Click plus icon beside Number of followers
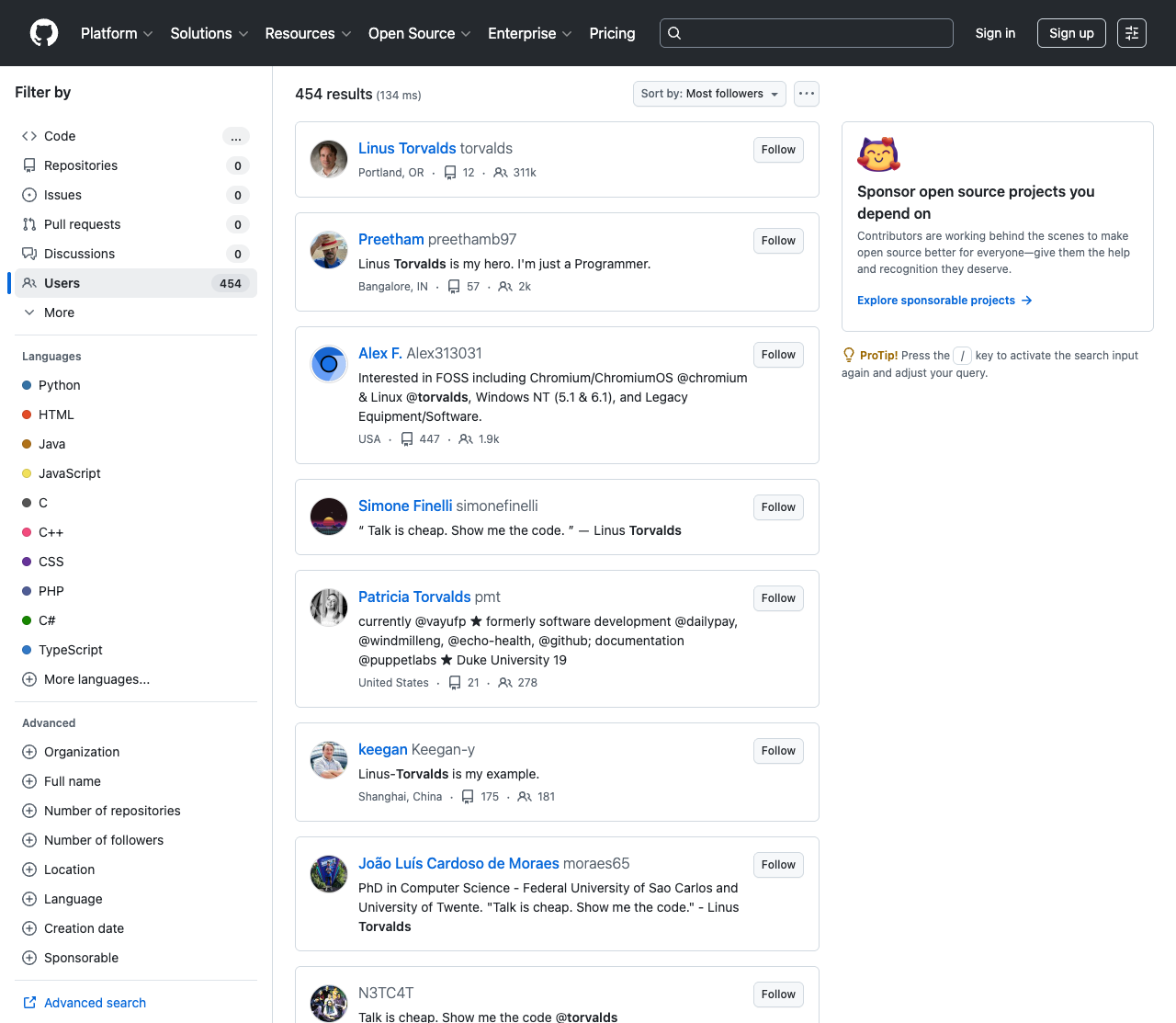This screenshot has height=1023, width=1176. (29, 840)
